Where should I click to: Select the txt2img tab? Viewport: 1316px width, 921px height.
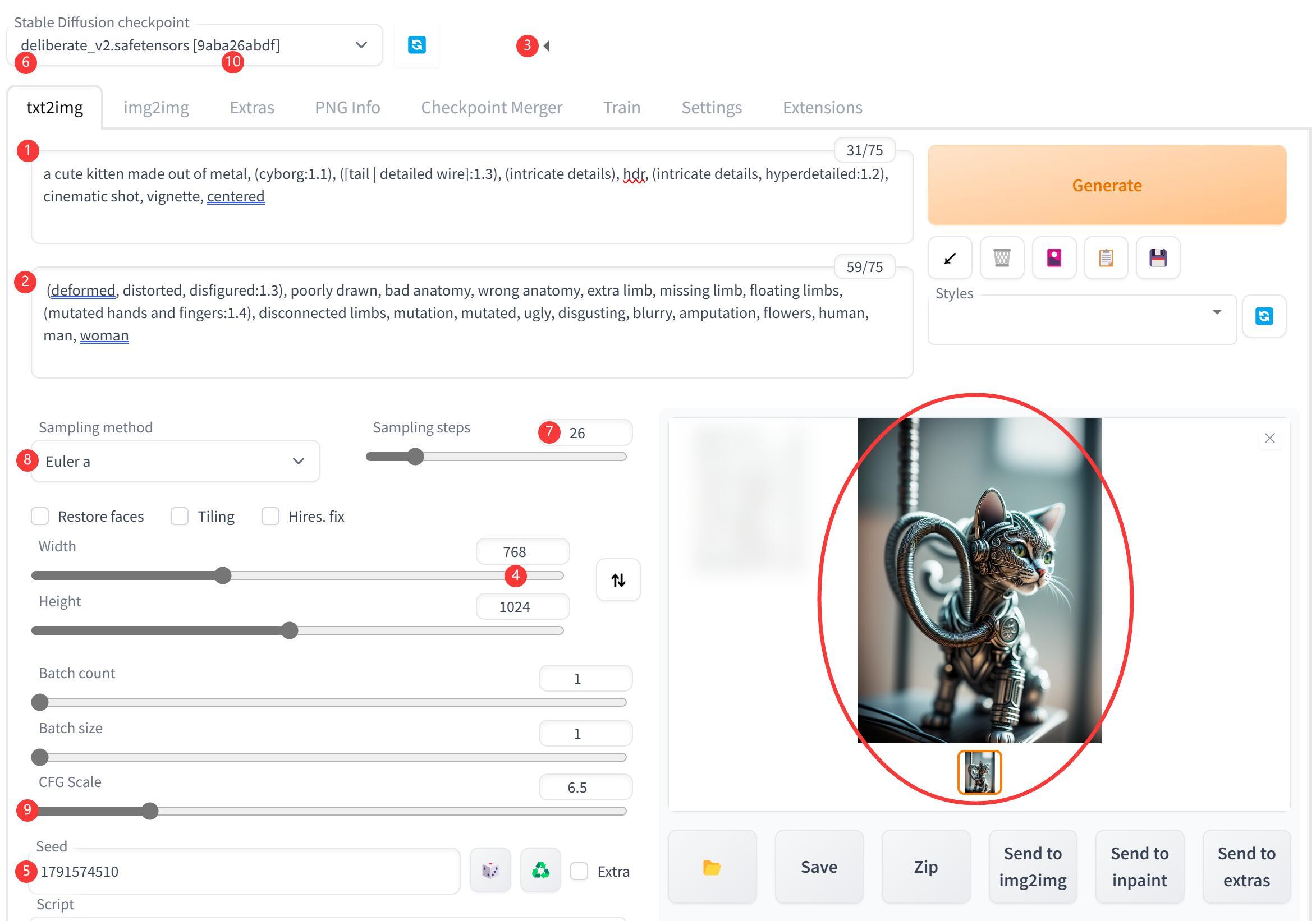click(55, 107)
